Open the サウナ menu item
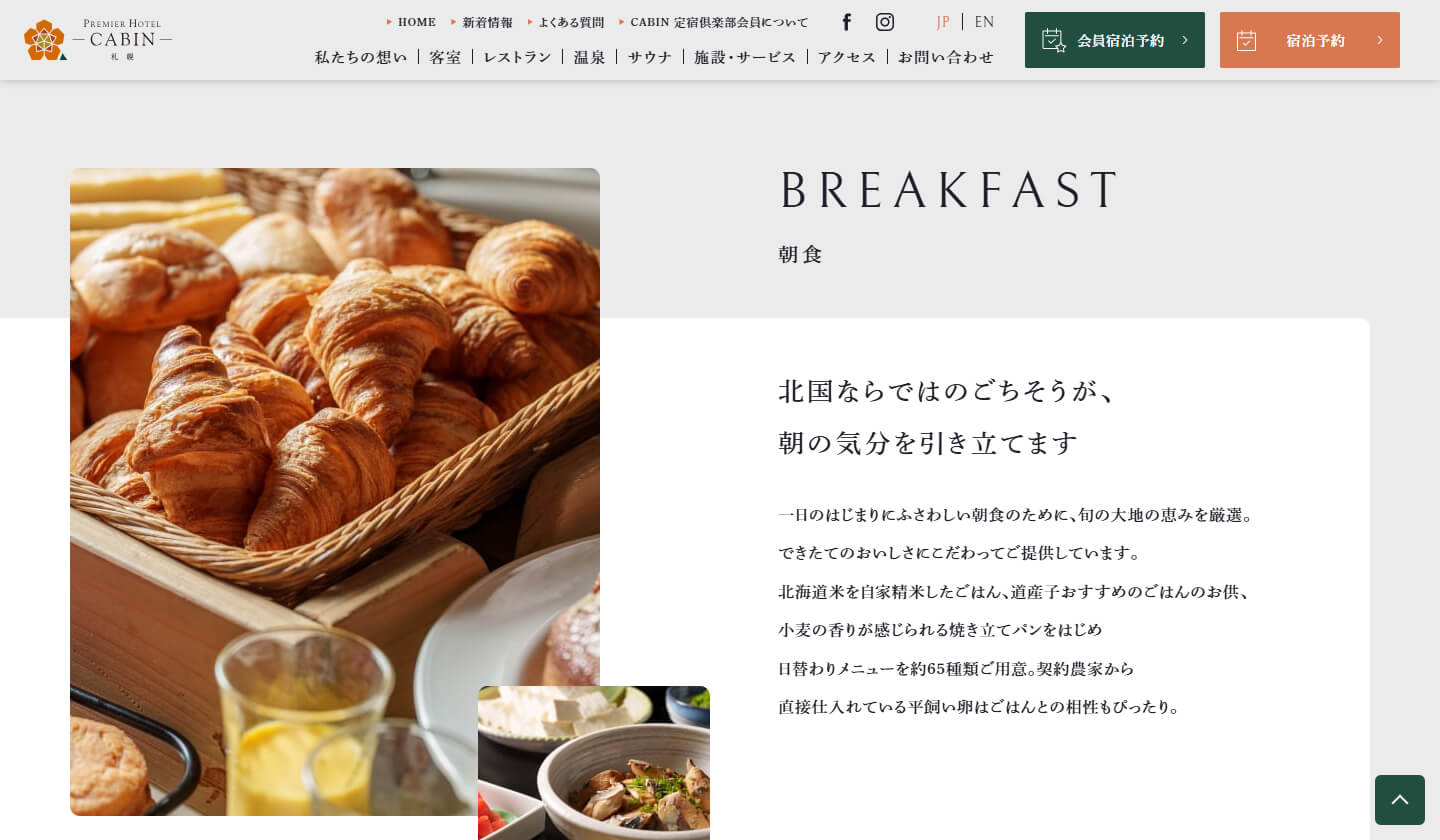The image size is (1440, 840). tap(650, 57)
